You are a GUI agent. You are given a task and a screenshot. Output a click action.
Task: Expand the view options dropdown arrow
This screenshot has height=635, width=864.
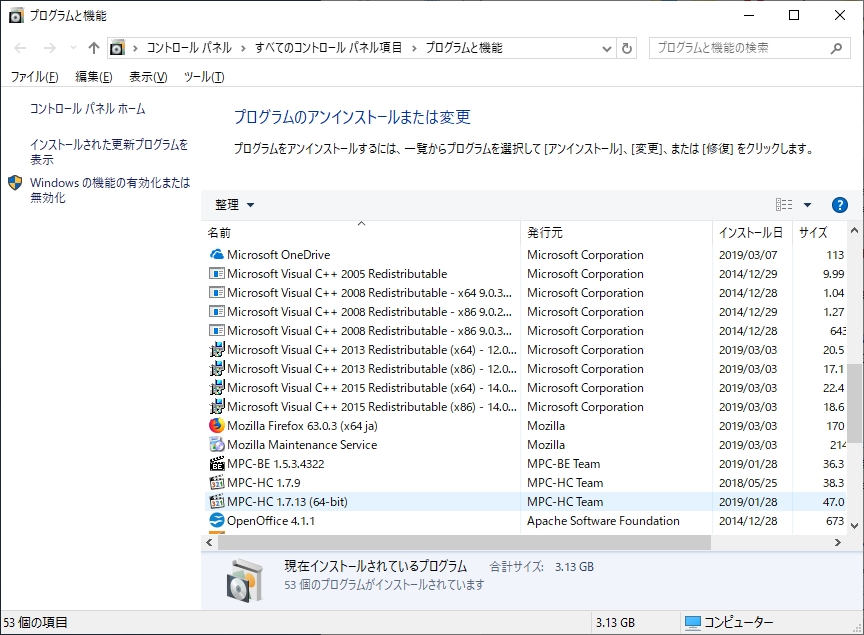807,205
